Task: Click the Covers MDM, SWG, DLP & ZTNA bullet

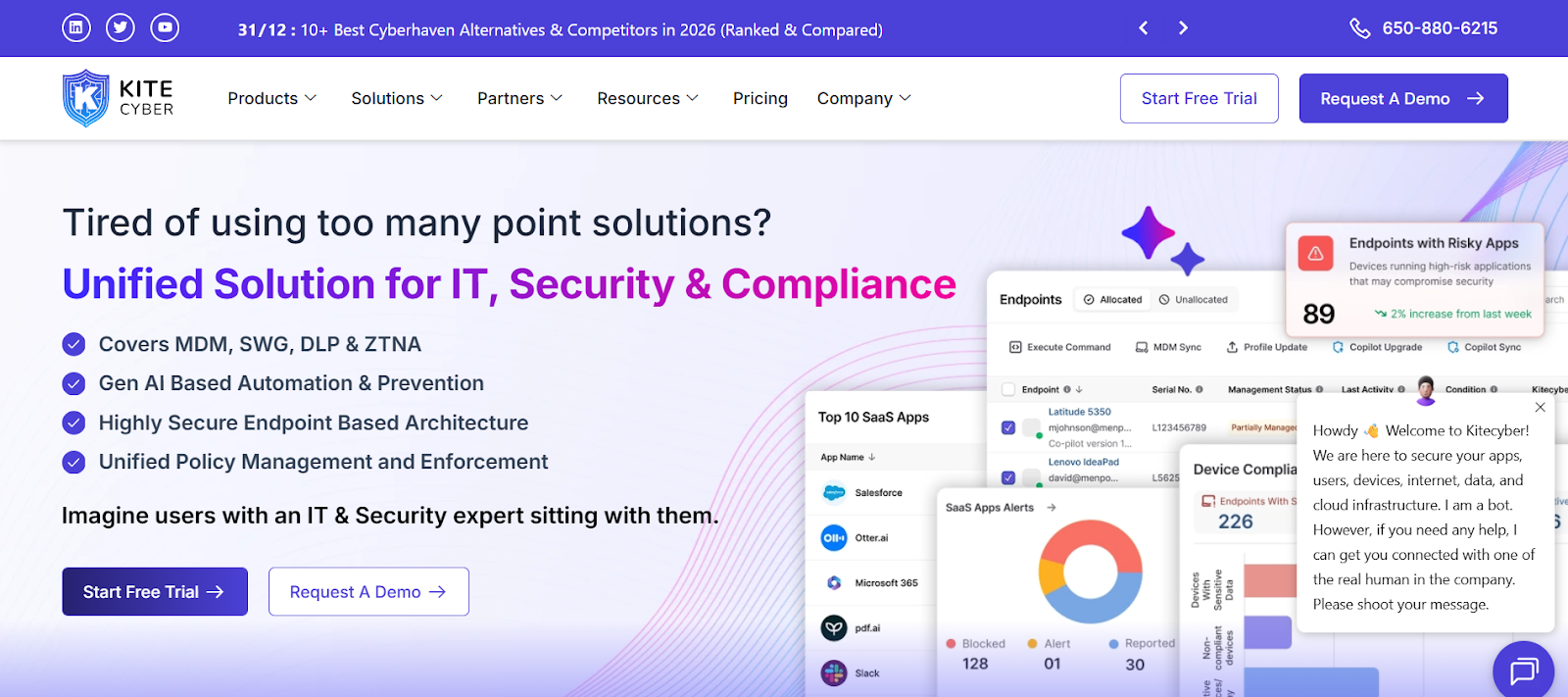Action: [260, 344]
